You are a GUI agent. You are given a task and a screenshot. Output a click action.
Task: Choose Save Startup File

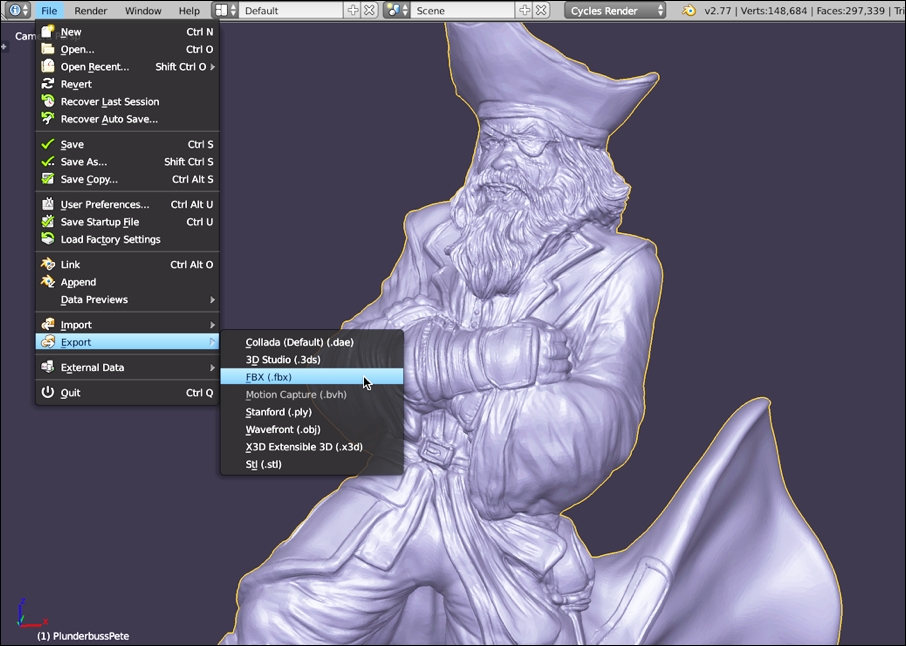(127, 222)
